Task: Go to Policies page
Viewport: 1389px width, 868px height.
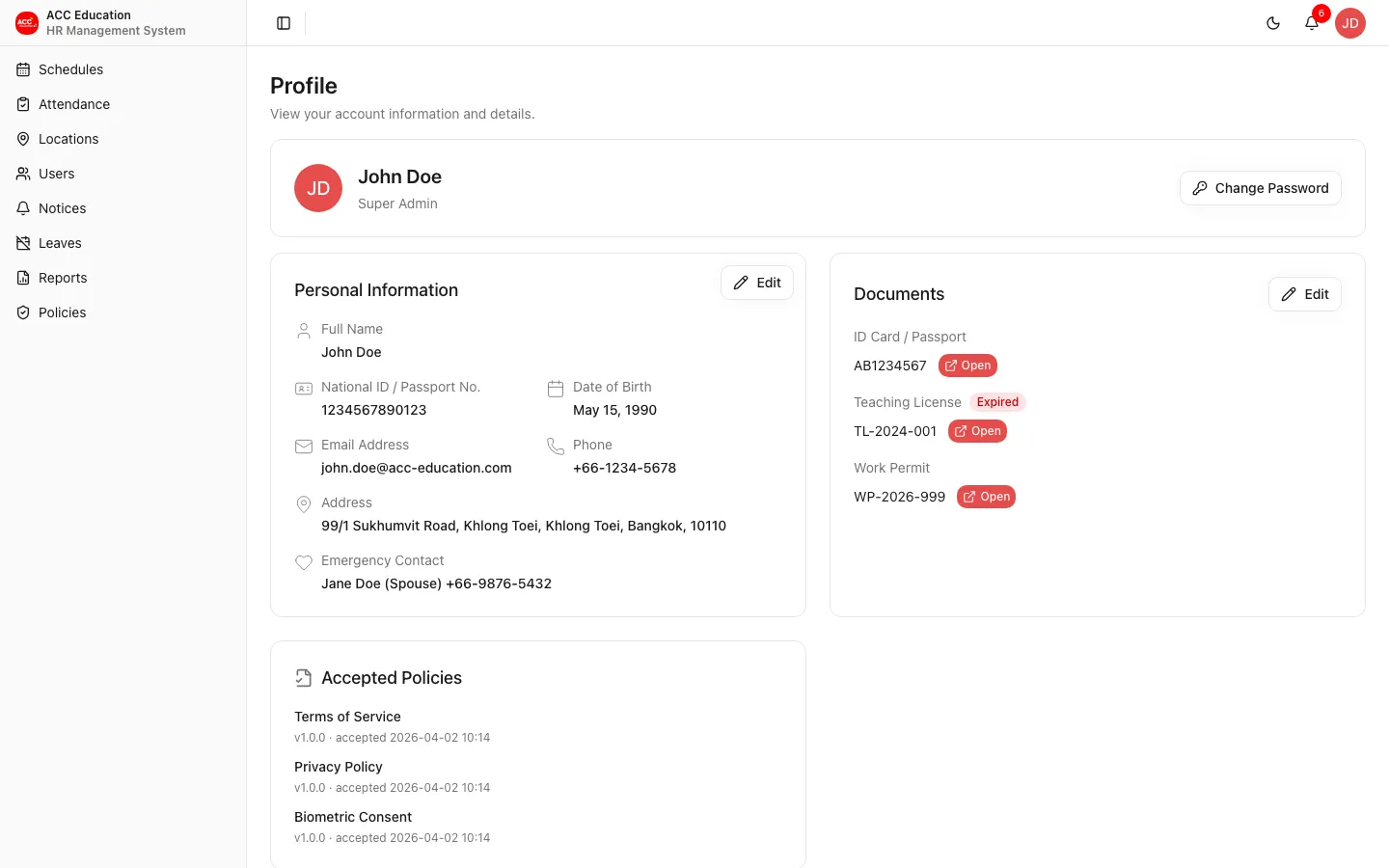Action: point(123,312)
